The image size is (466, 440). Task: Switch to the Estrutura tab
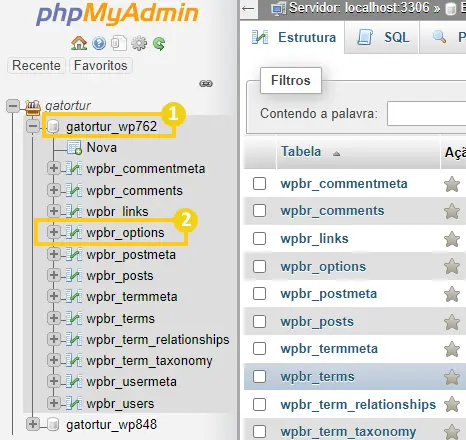click(294, 37)
